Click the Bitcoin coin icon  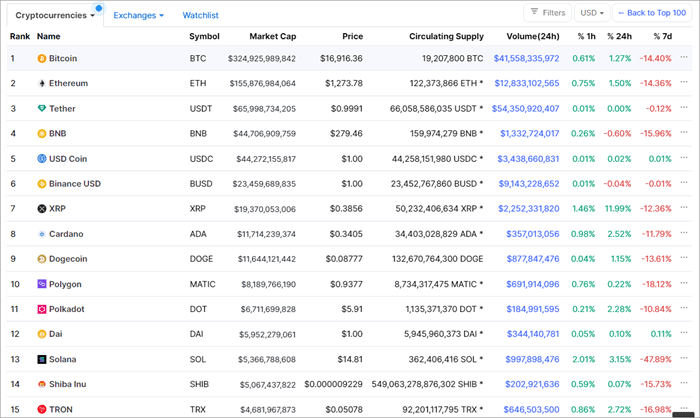[x=42, y=59]
